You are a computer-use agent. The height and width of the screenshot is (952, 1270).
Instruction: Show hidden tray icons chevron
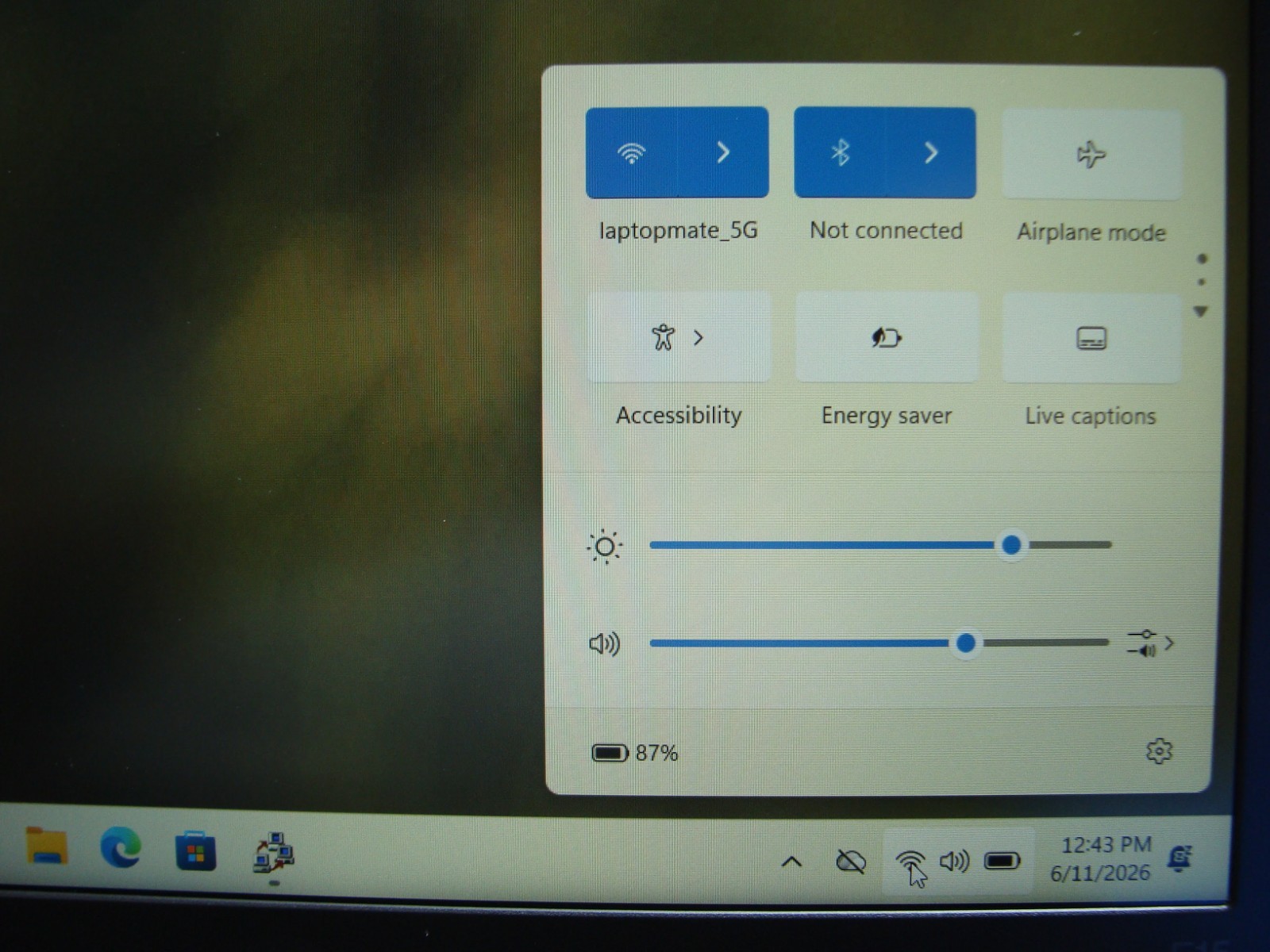(791, 862)
